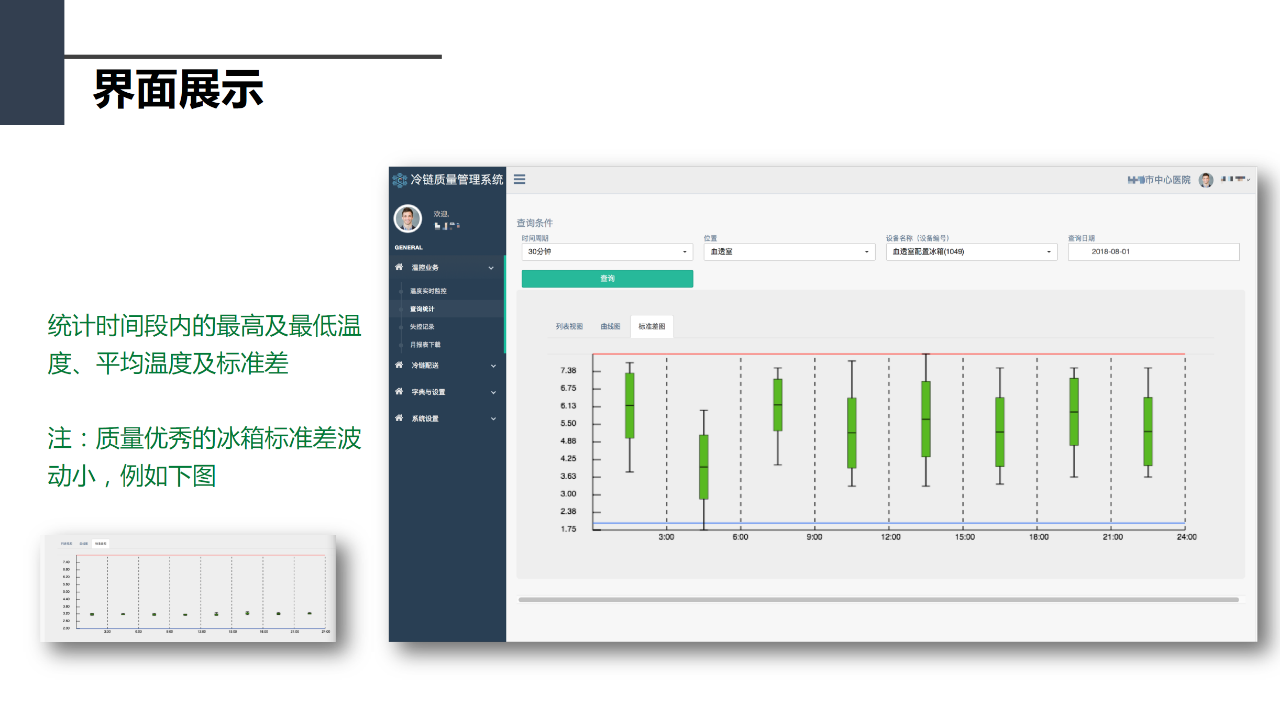Click the green box between 18:00 and 21:00
Image resolution: width=1280 pixels, height=717 pixels.
[x=1073, y=411]
